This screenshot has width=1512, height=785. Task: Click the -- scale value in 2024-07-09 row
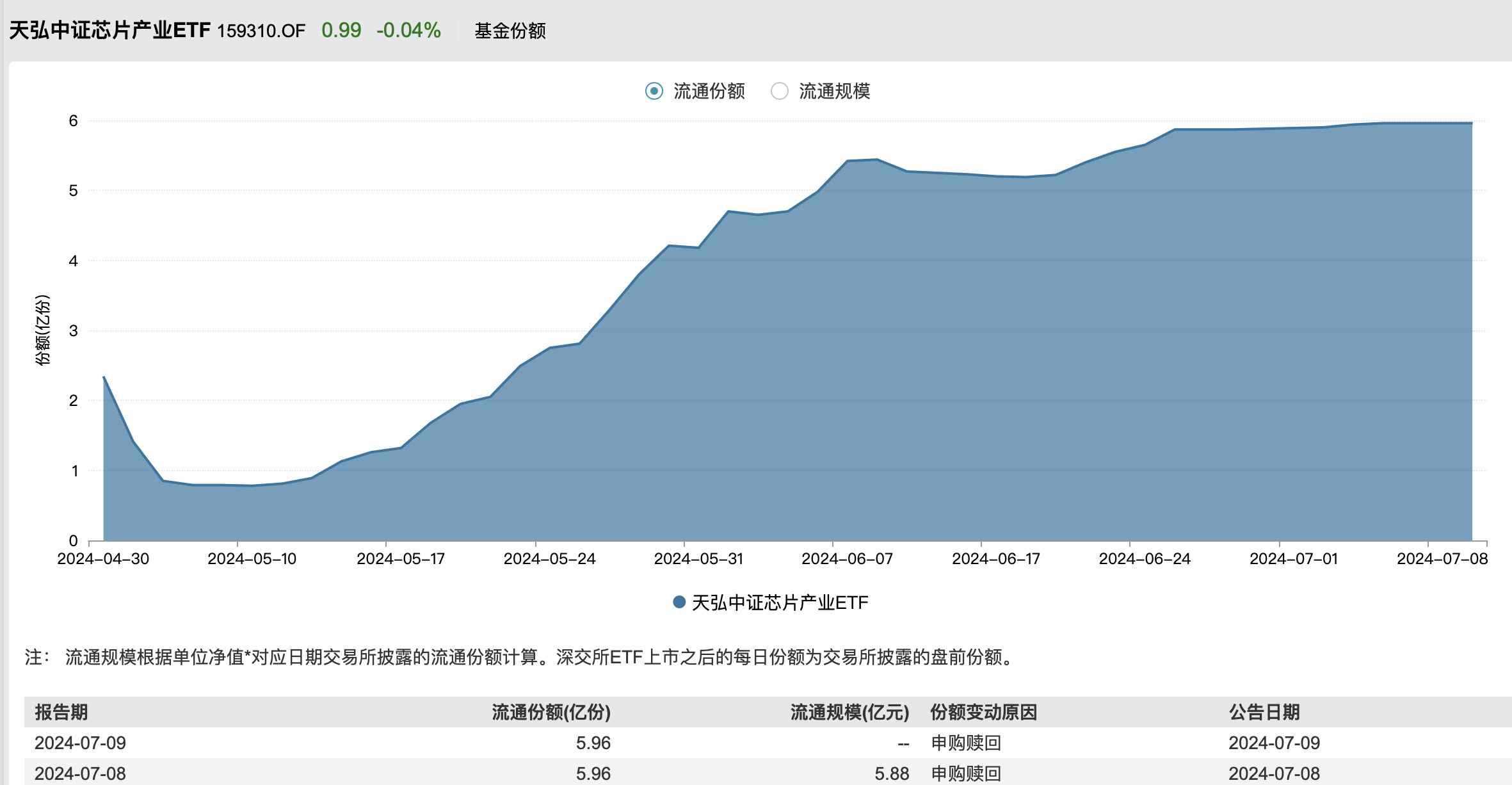pyautogui.click(x=903, y=743)
